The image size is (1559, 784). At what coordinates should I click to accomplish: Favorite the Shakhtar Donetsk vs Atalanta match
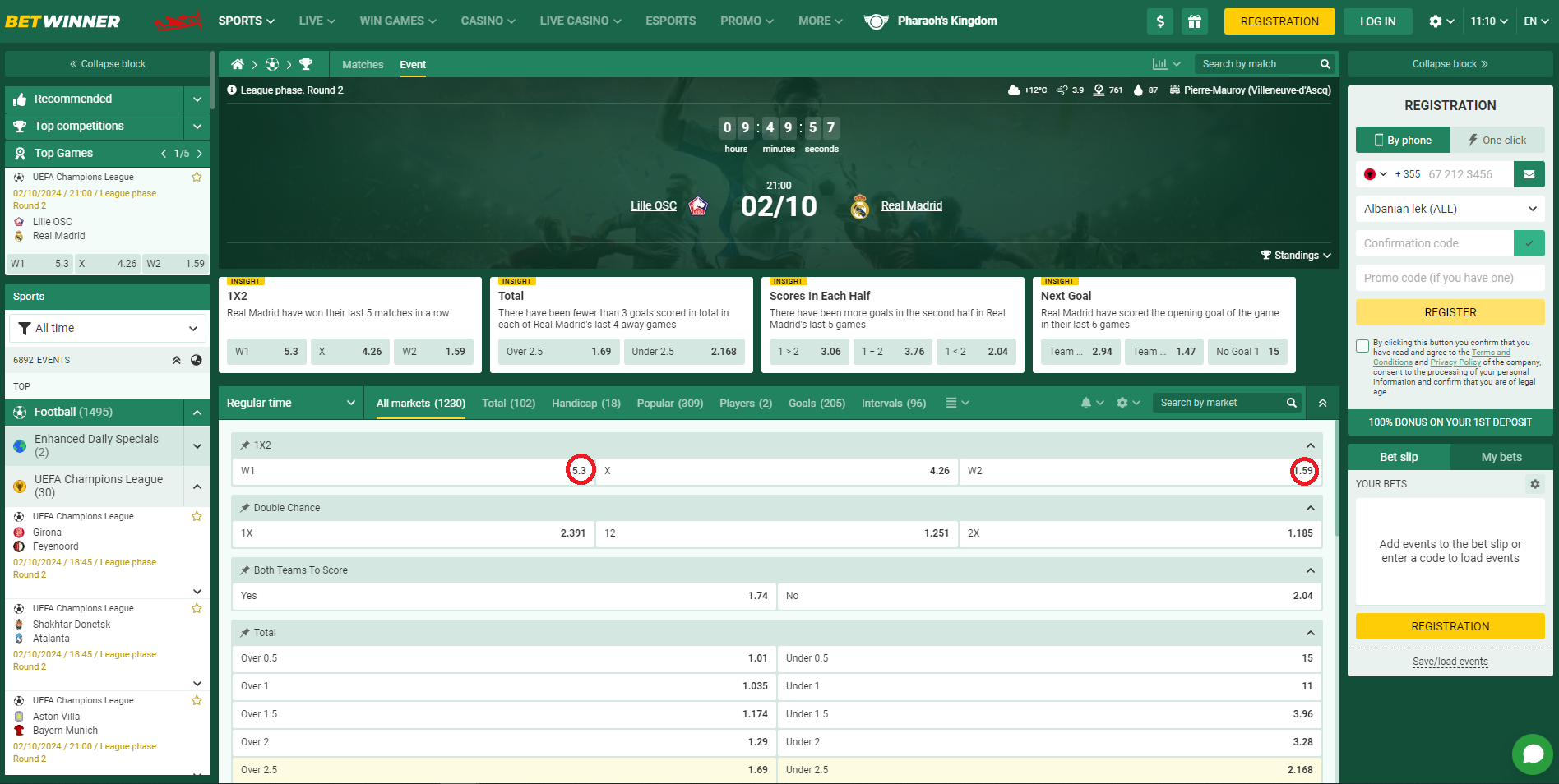(197, 608)
